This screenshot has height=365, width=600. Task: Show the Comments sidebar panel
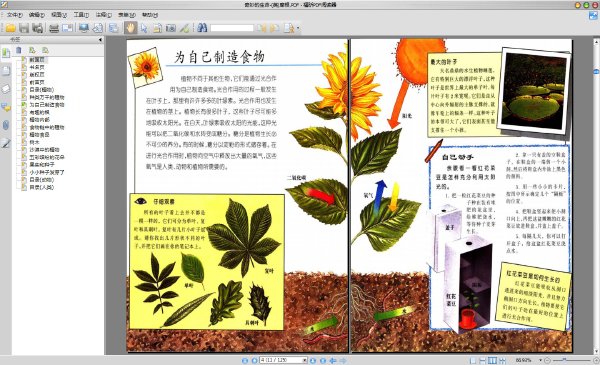tap(6, 107)
